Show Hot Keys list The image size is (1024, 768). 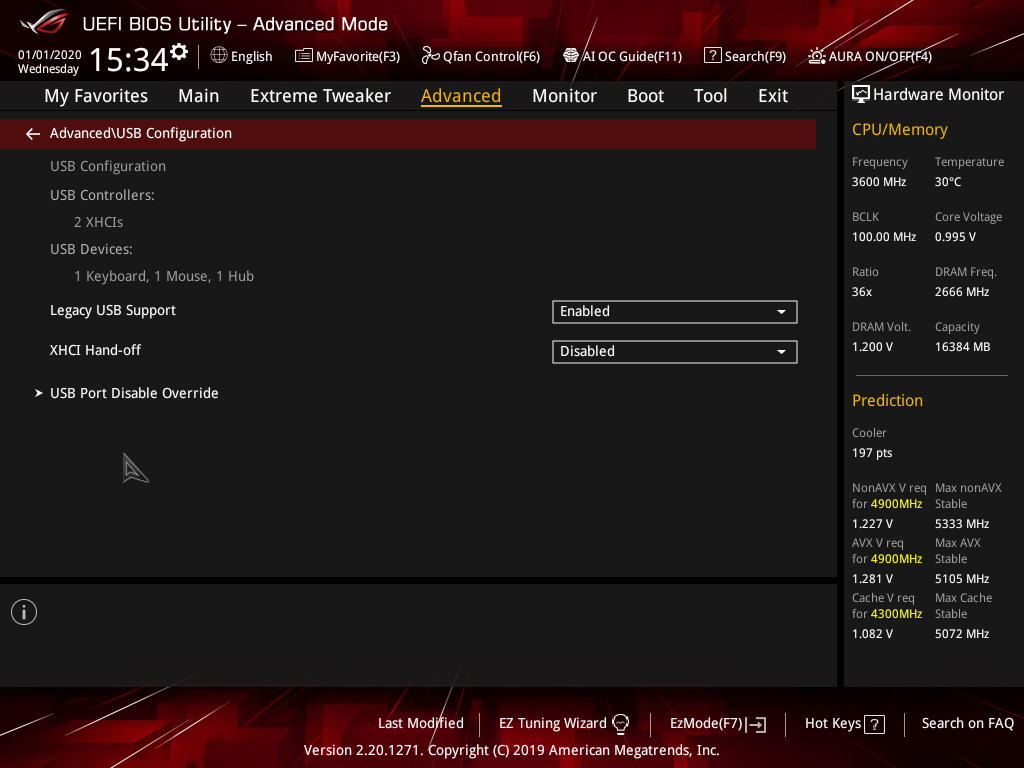pos(844,724)
